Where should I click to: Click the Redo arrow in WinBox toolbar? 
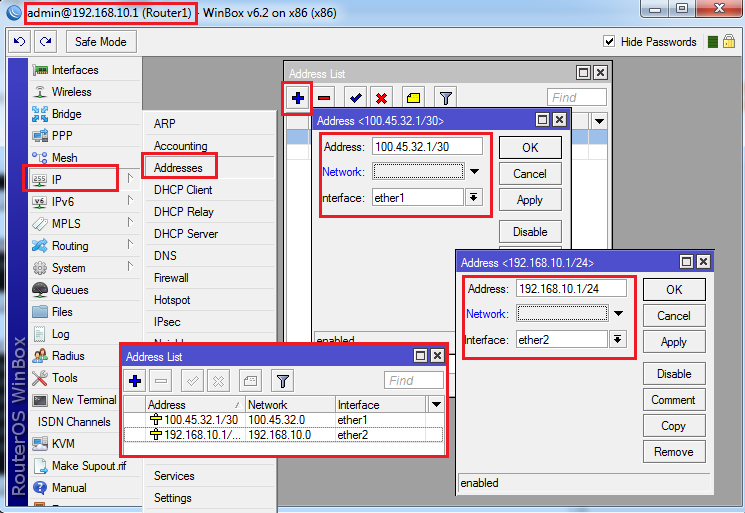tap(46, 42)
